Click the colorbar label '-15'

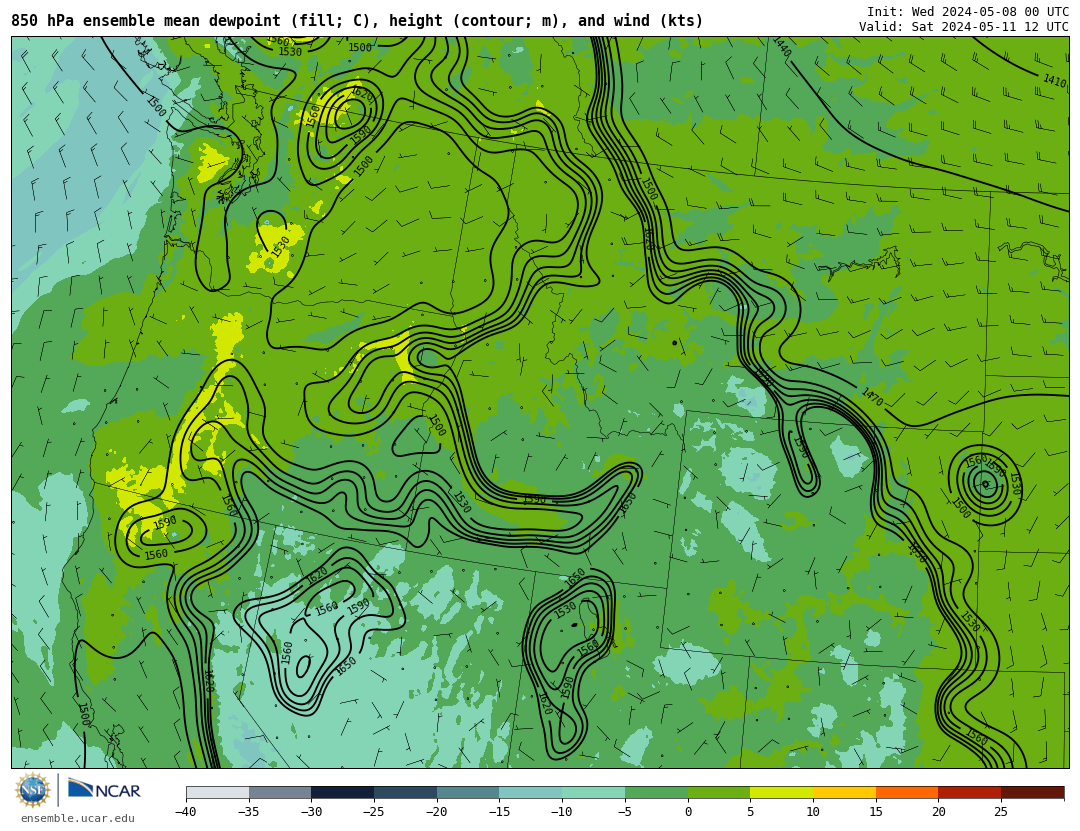[x=499, y=812]
